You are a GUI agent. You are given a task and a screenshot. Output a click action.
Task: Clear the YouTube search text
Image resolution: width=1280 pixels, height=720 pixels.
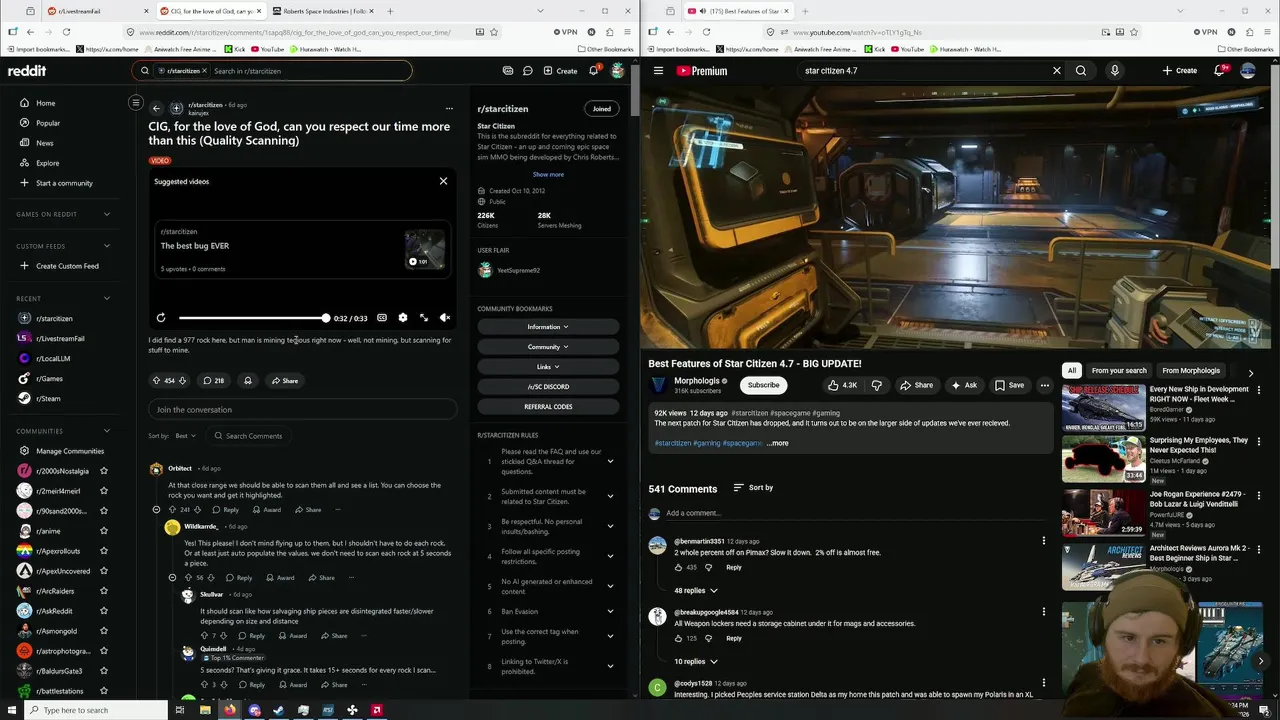(x=1056, y=71)
